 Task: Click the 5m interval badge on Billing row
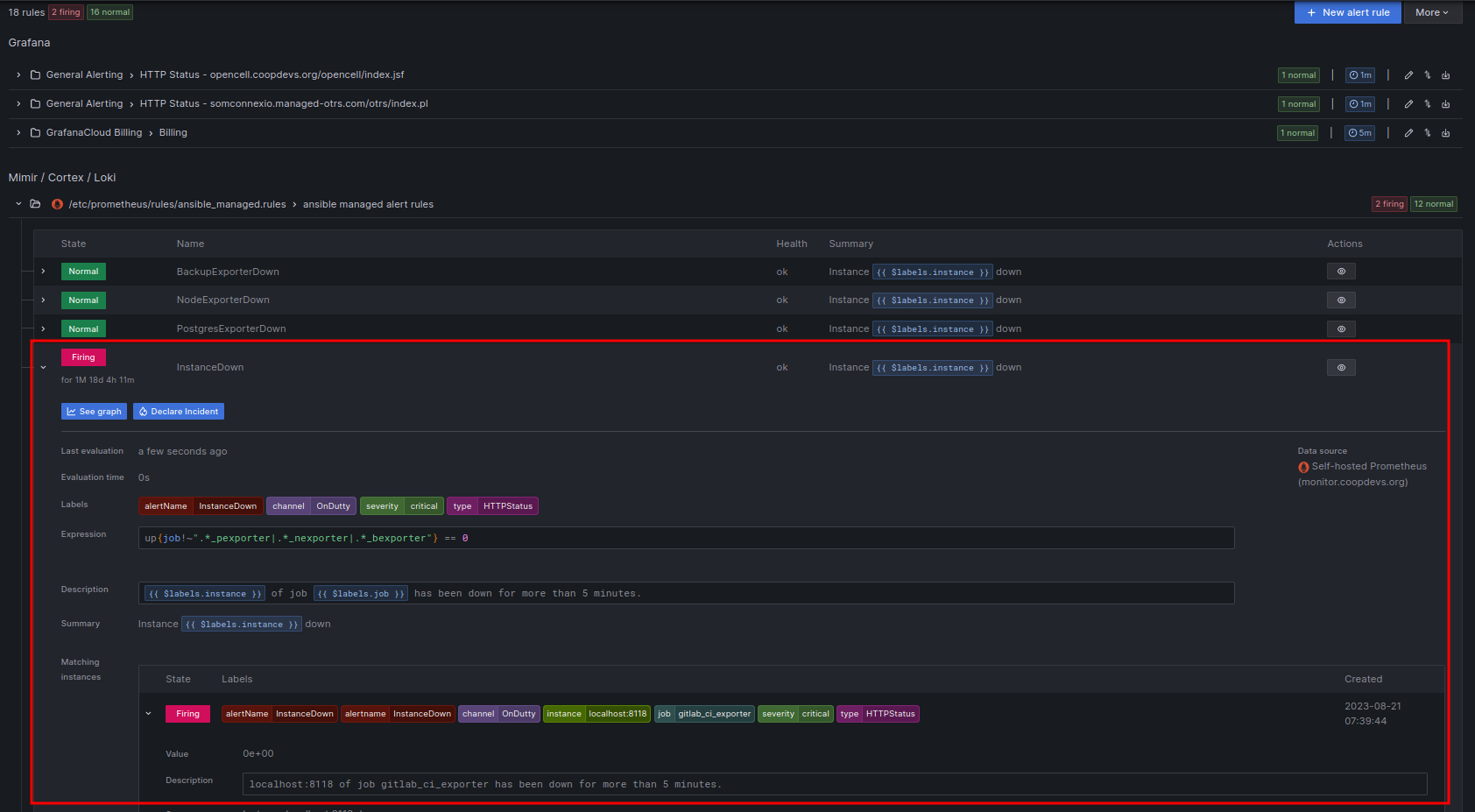click(x=1359, y=133)
